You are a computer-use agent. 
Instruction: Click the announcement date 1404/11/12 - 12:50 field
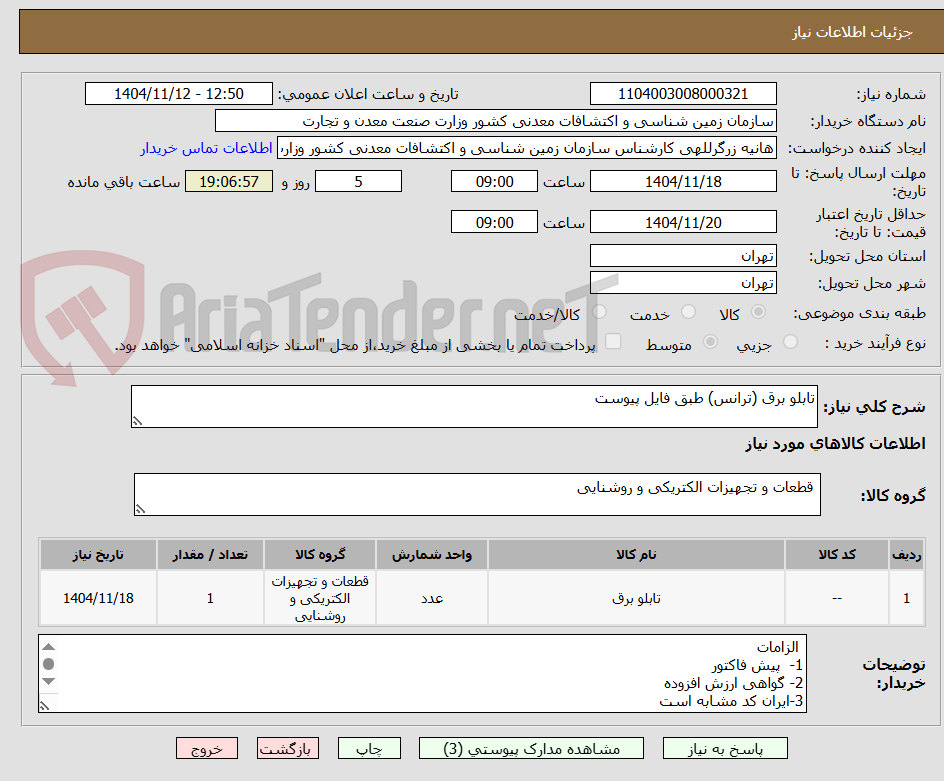pyautogui.click(x=179, y=94)
